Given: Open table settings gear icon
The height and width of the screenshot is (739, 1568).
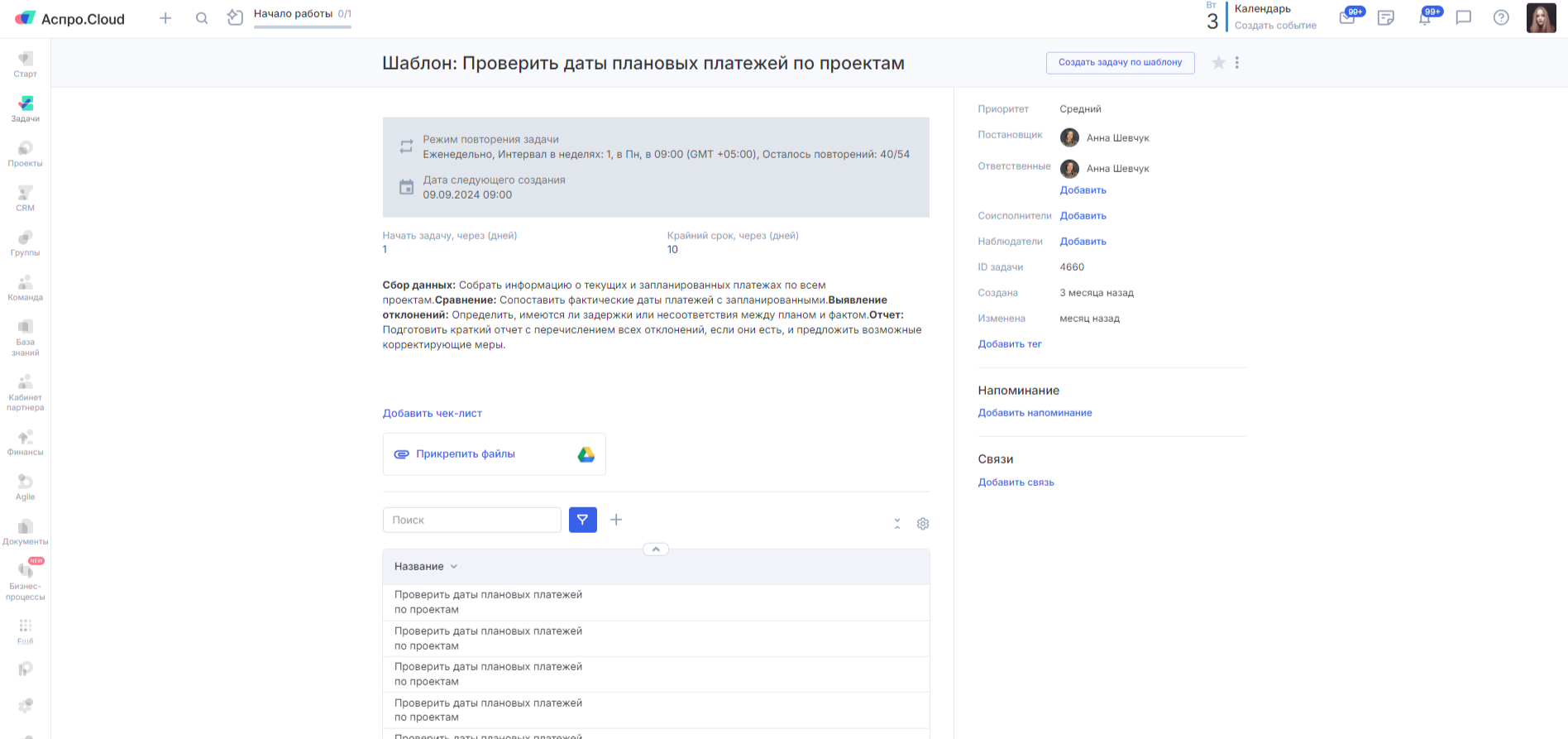Looking at the screenshot, I should point(923,524).
